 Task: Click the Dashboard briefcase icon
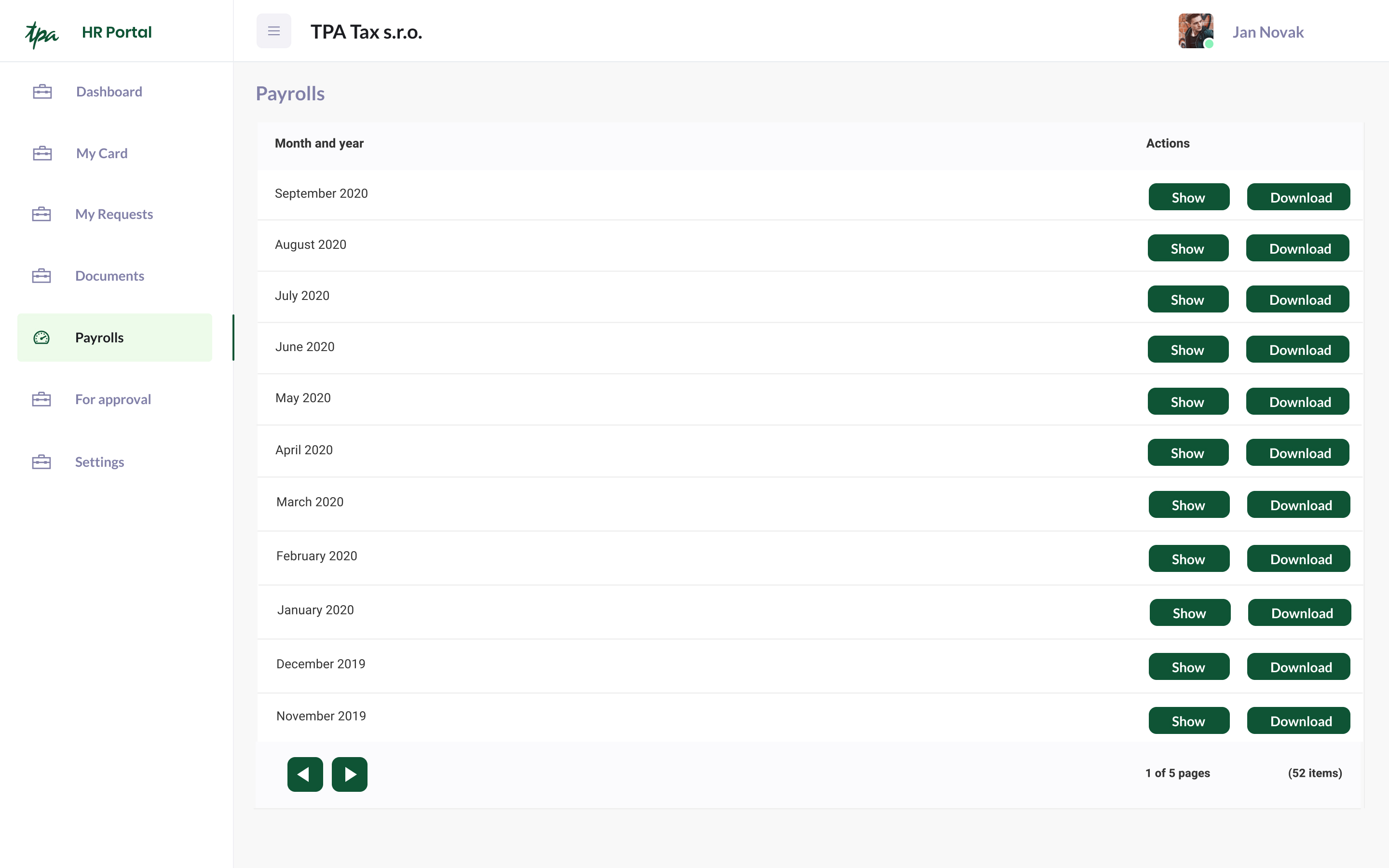click(x=42, y=92)
